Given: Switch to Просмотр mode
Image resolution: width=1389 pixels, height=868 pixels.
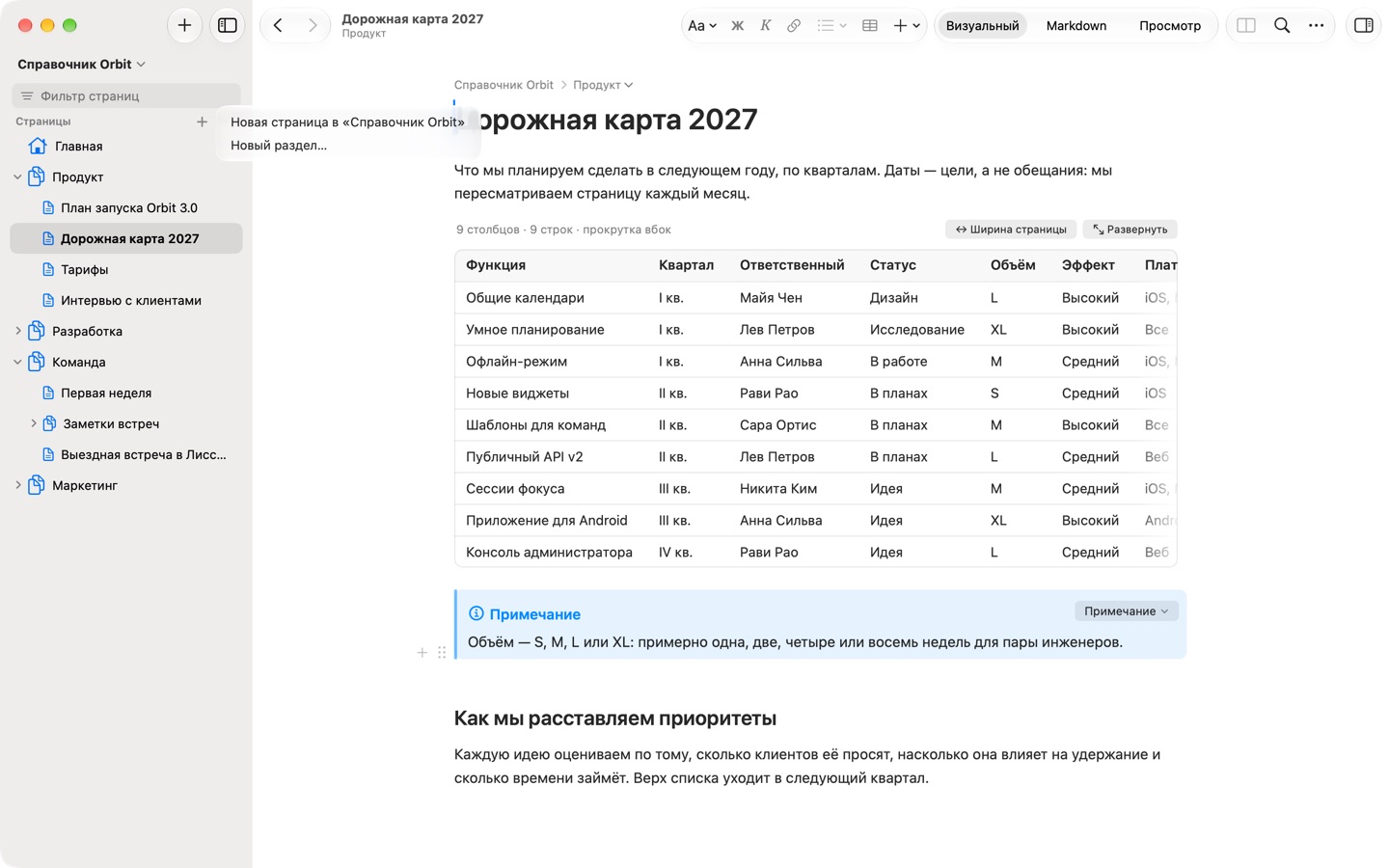Looking at the screenshot, I should click(x=1169, y=26).
